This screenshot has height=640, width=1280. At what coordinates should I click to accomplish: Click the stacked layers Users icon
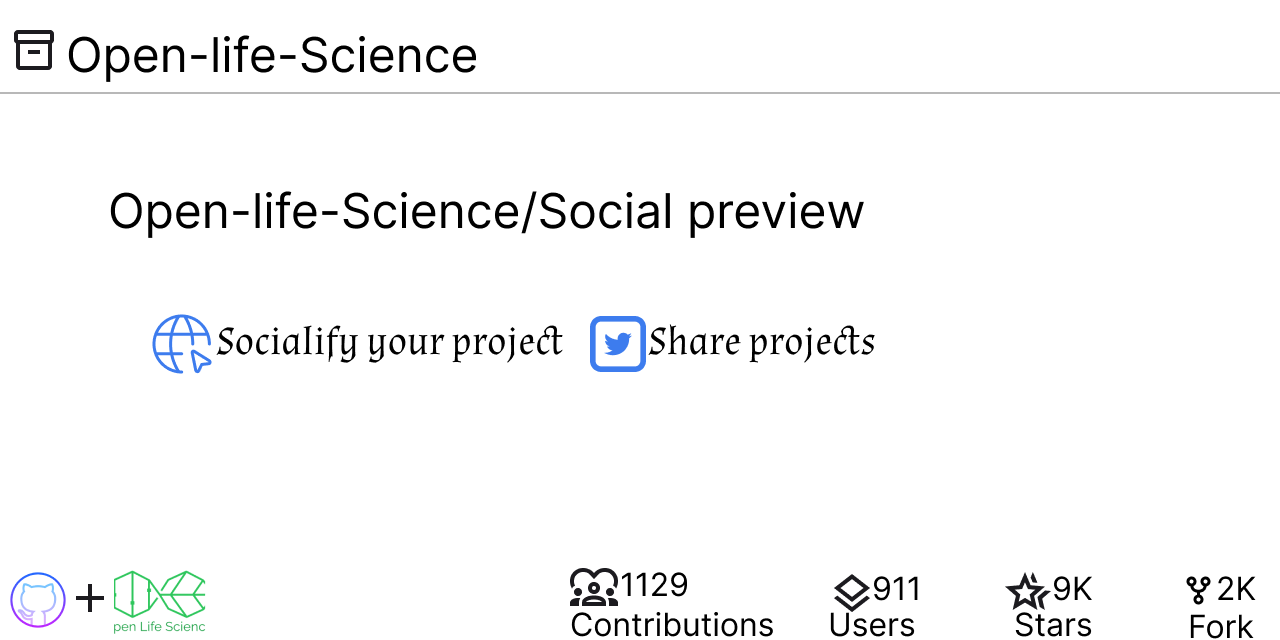point(851,592)
